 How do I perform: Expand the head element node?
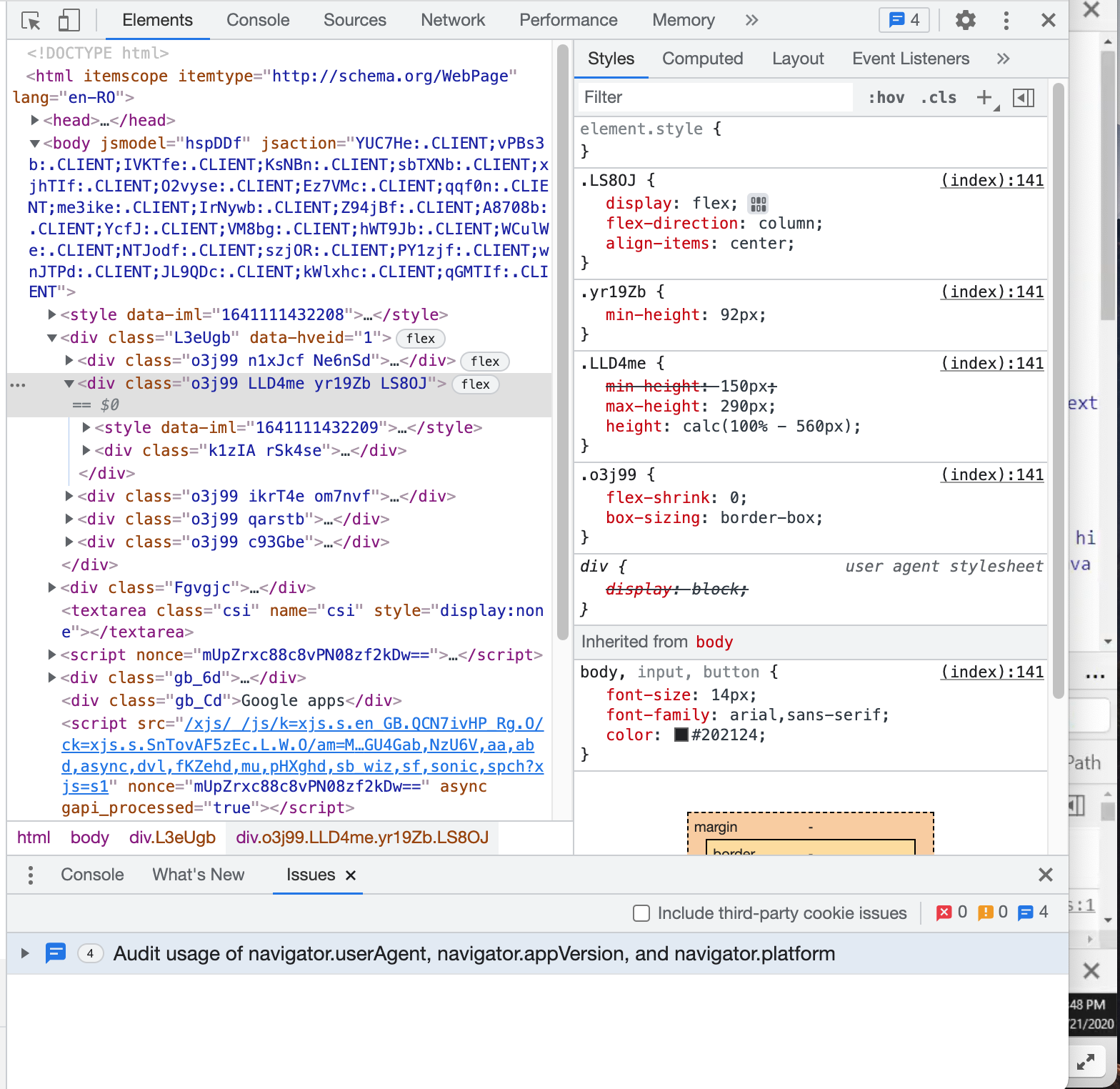click(x=34, y=120)
